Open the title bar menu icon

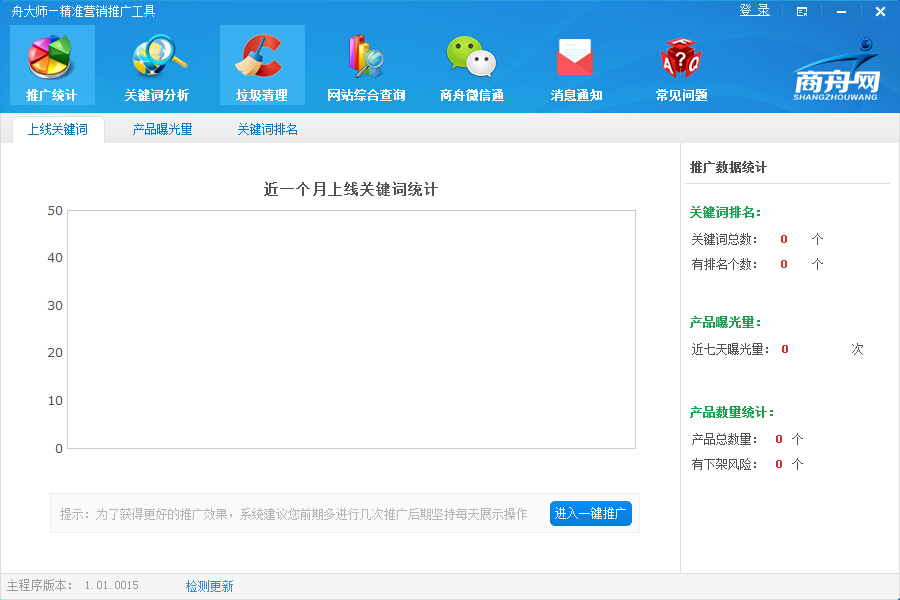tap(802, 12)
